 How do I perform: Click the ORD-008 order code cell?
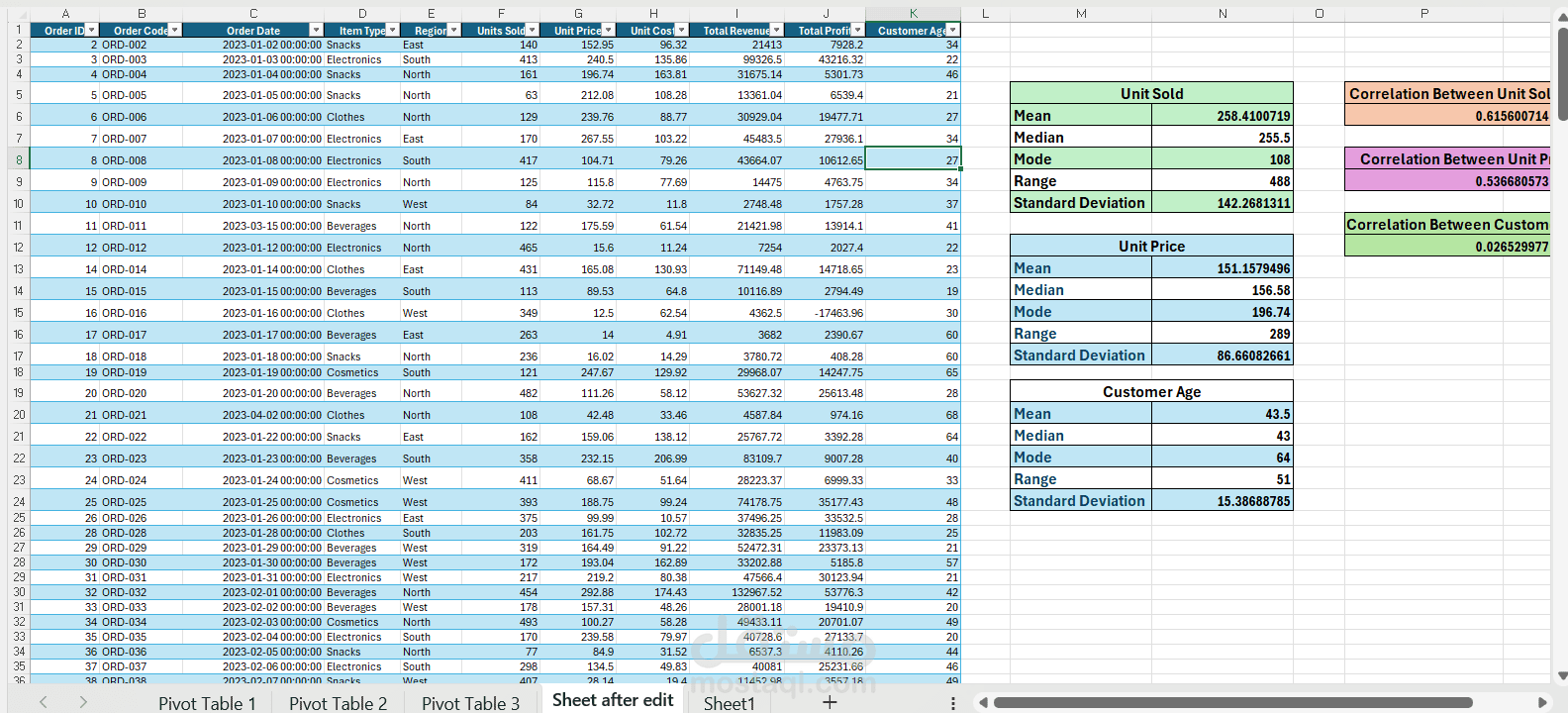142,160
